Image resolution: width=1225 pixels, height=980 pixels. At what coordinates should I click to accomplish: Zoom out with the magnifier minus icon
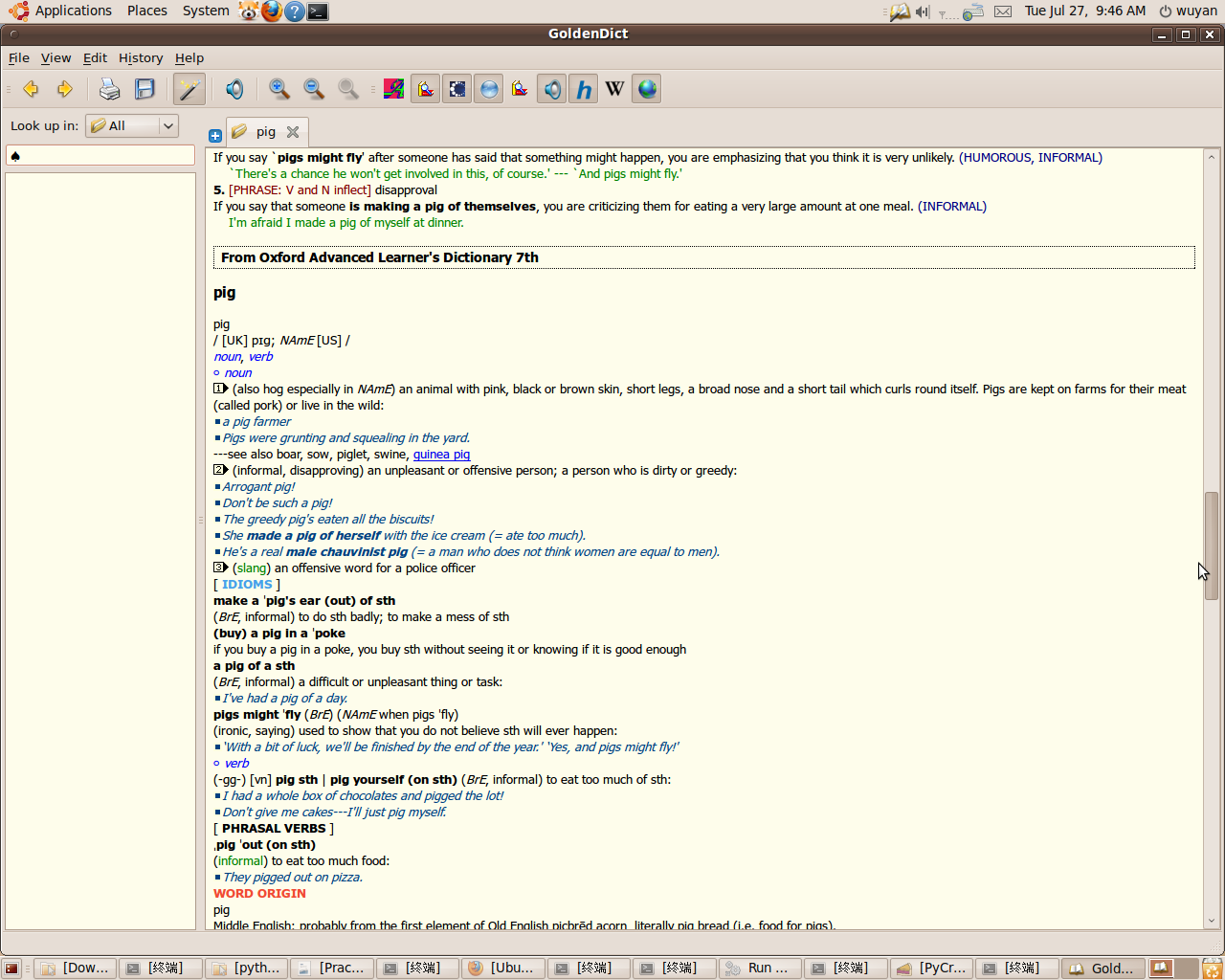(x=314, y=89)
